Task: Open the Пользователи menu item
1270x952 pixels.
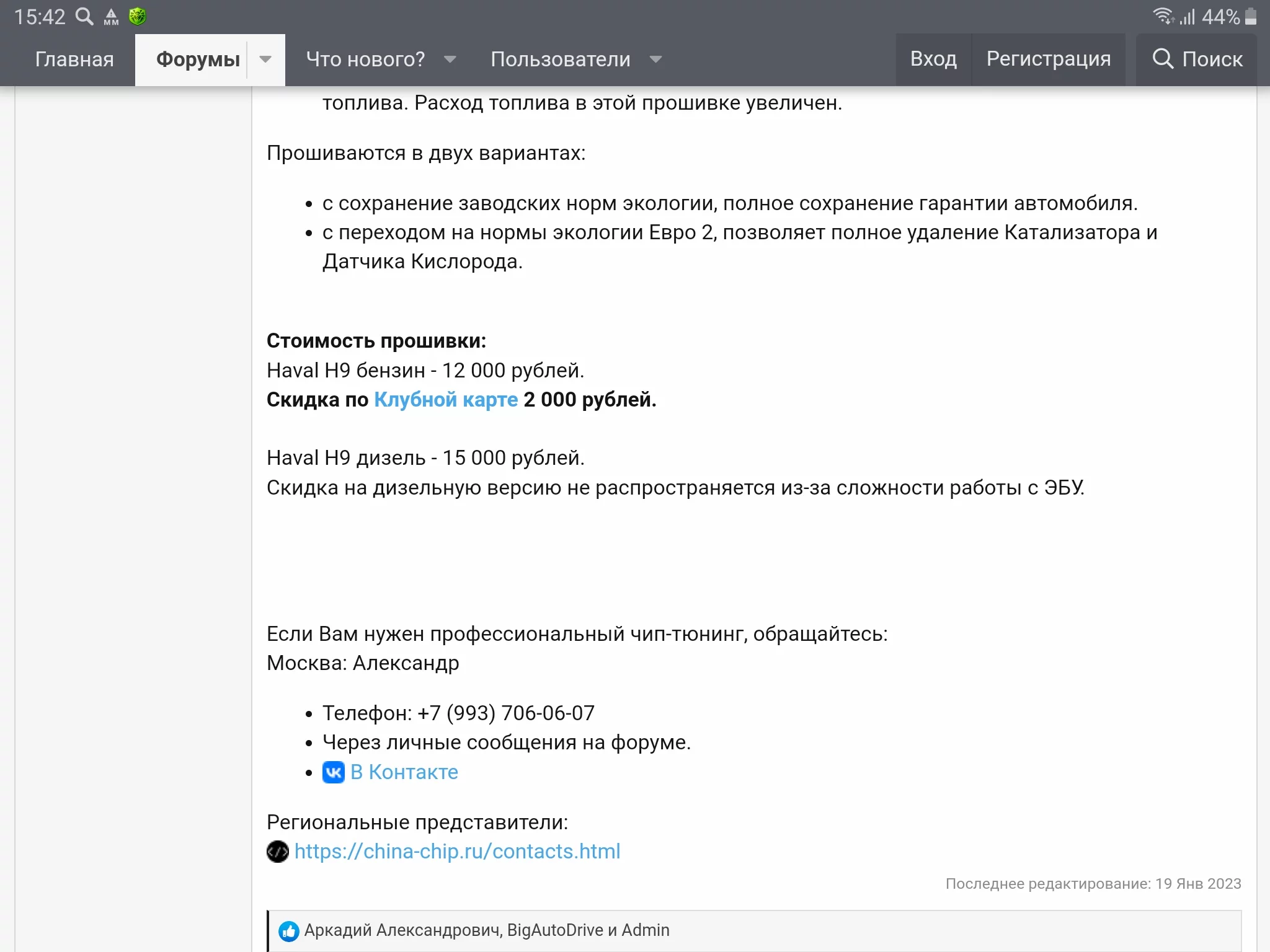Action: 560,59
